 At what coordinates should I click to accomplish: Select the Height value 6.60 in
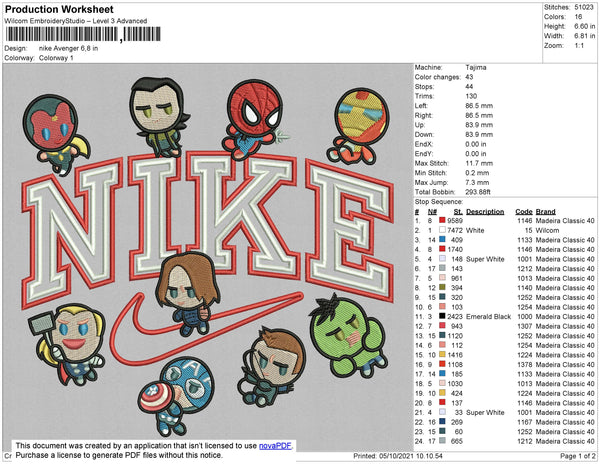click(x=585, y=26)
